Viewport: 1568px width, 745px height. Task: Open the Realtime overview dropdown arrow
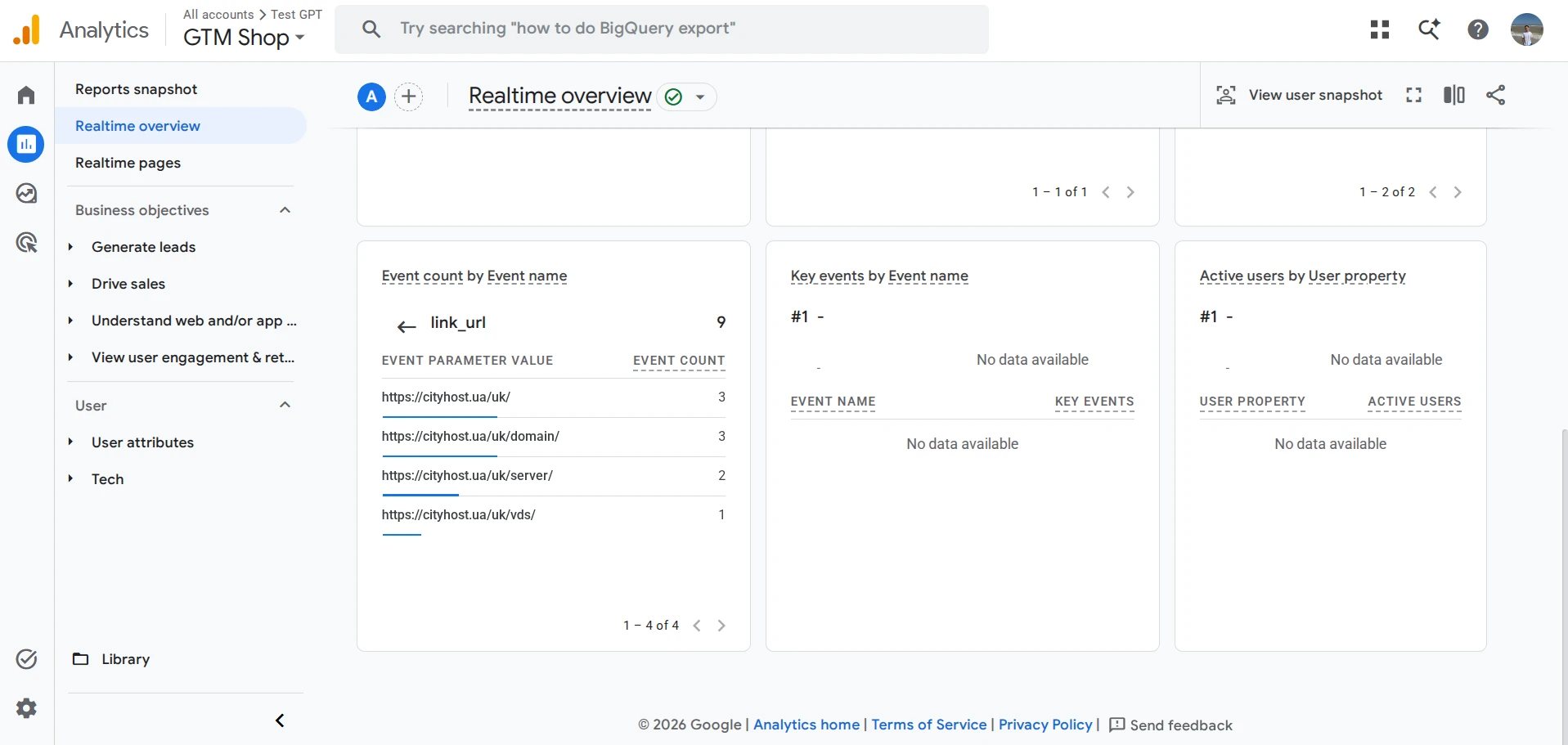(x=700, y=97)
